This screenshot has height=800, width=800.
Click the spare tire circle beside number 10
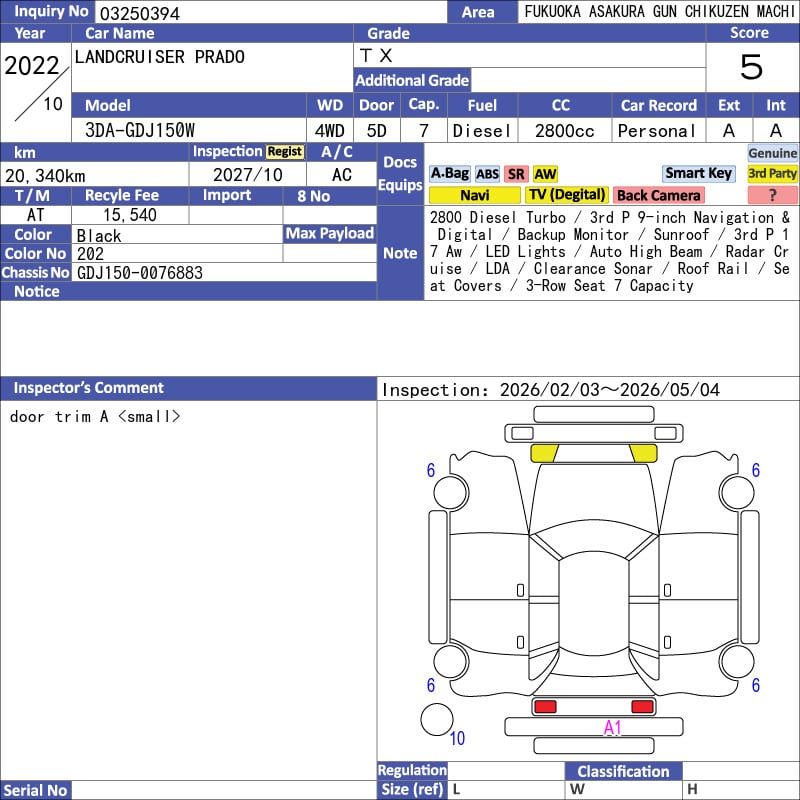437,719
